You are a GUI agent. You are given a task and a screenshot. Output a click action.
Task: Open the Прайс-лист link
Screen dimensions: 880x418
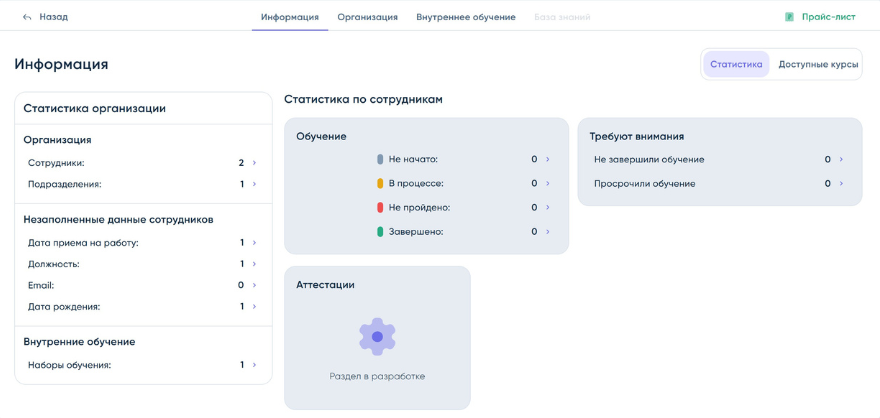[828, 17]
